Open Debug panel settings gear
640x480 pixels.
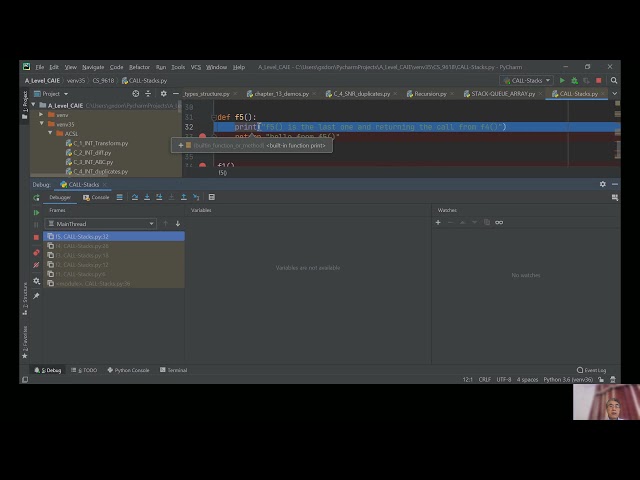point(602,184)
